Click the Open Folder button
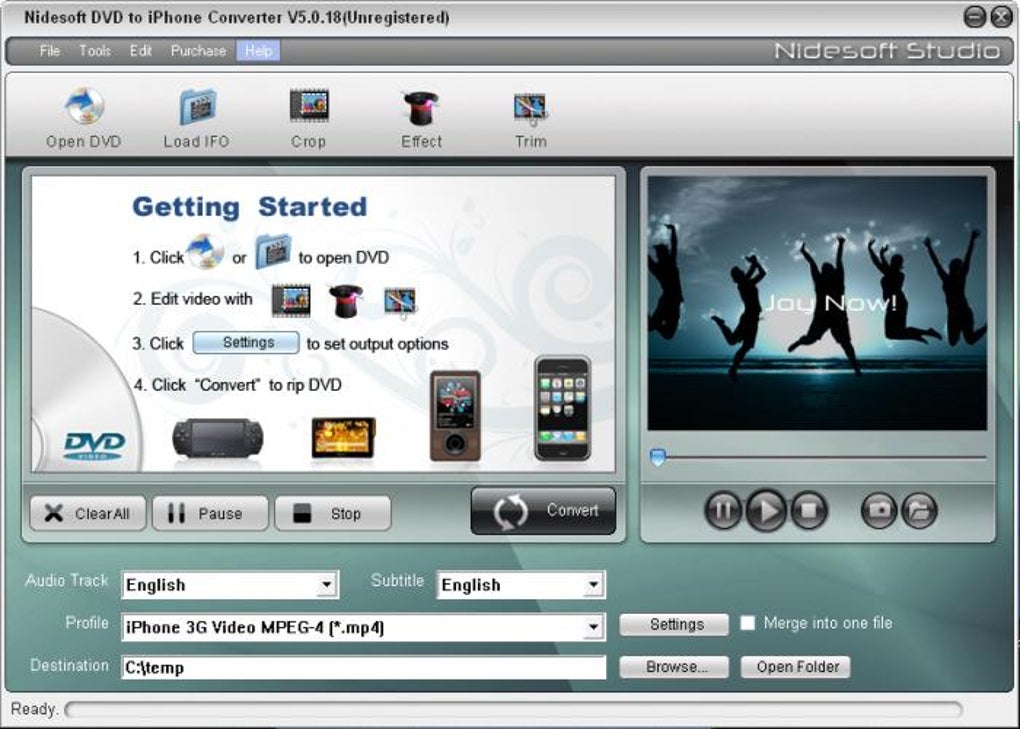The height and width of the screenshot is (729, 1020). (796, 667)
